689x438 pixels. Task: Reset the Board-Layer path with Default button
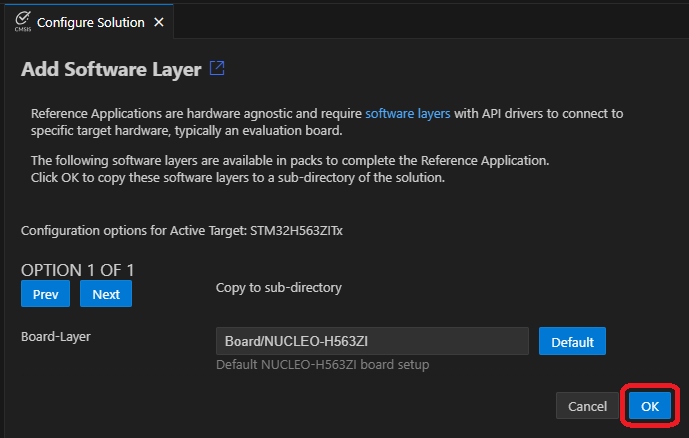coord(572,341)
